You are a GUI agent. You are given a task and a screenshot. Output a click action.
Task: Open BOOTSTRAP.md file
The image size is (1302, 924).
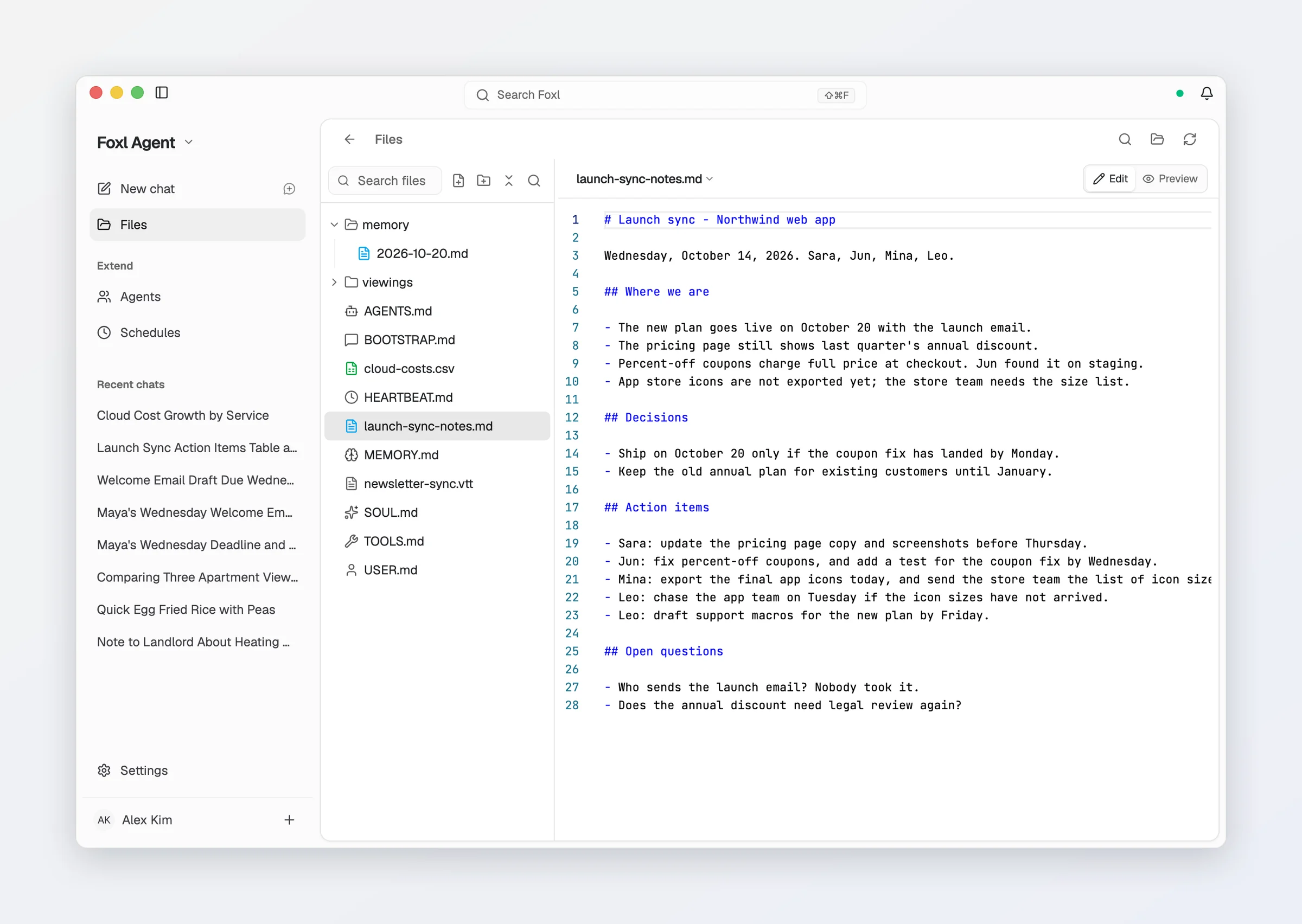click(x=437, y=339)
